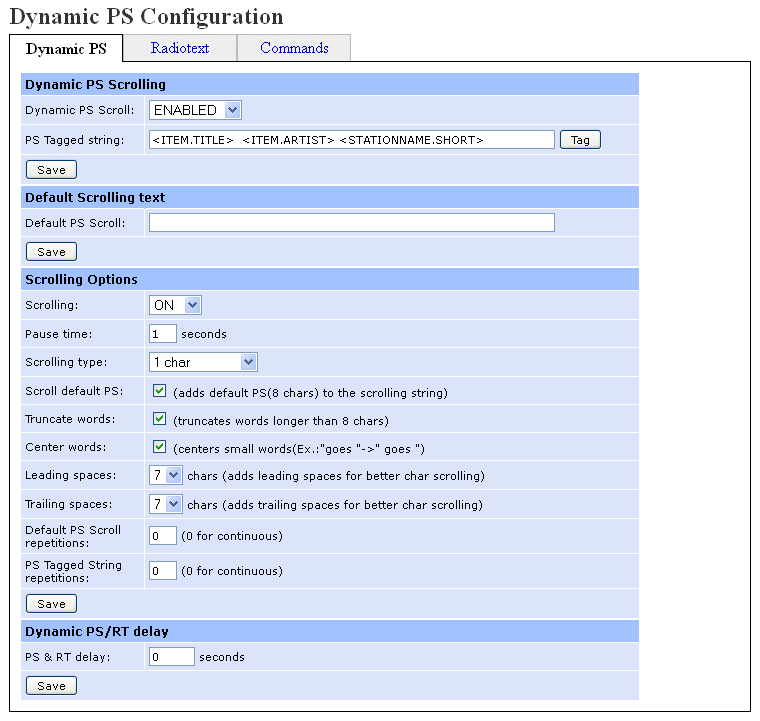The height and width of the screenshot is (721, 760).
Task: Open the Leading spaces dropdown
Action: tap(166, 475)
